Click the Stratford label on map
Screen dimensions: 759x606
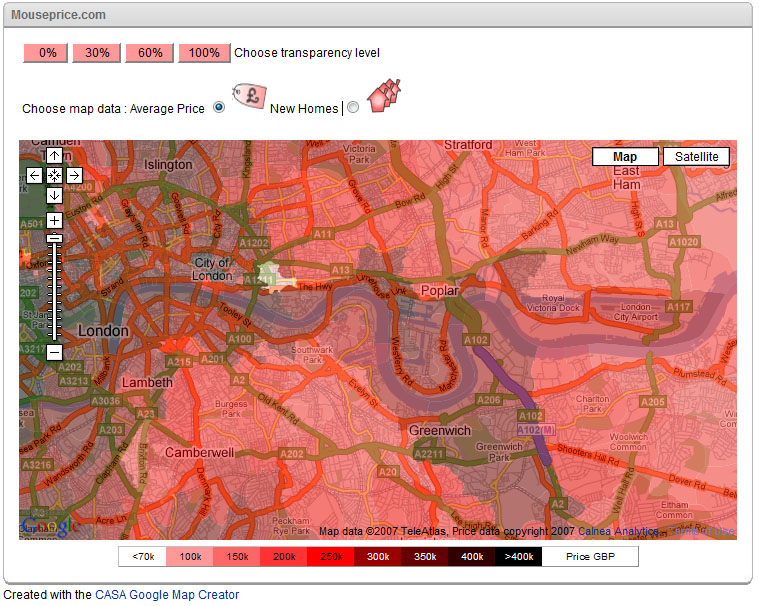[x=468, y=145]
